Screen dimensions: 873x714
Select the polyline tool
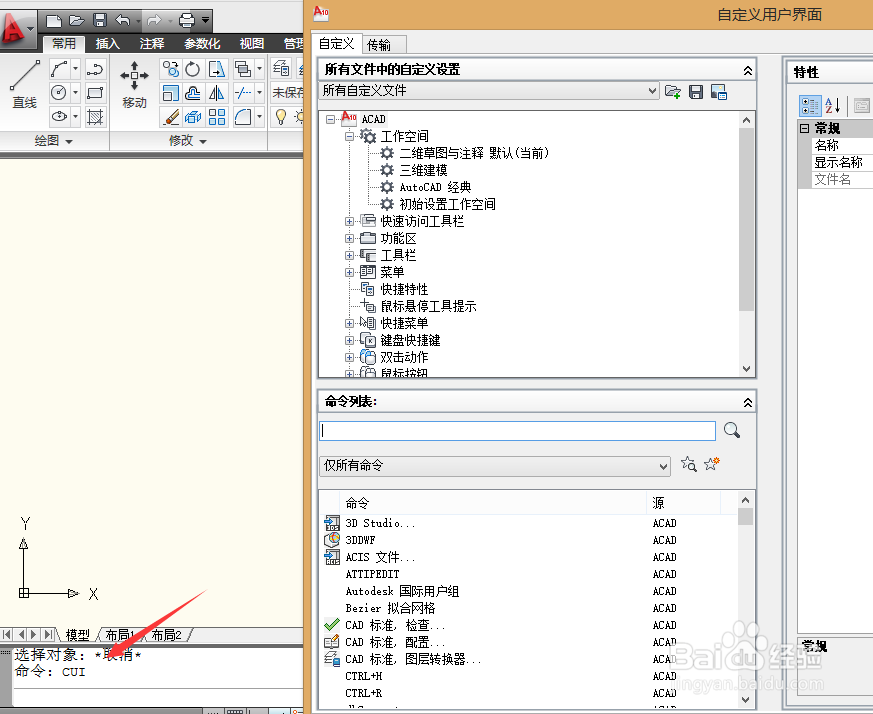click(x=95, y=69)
